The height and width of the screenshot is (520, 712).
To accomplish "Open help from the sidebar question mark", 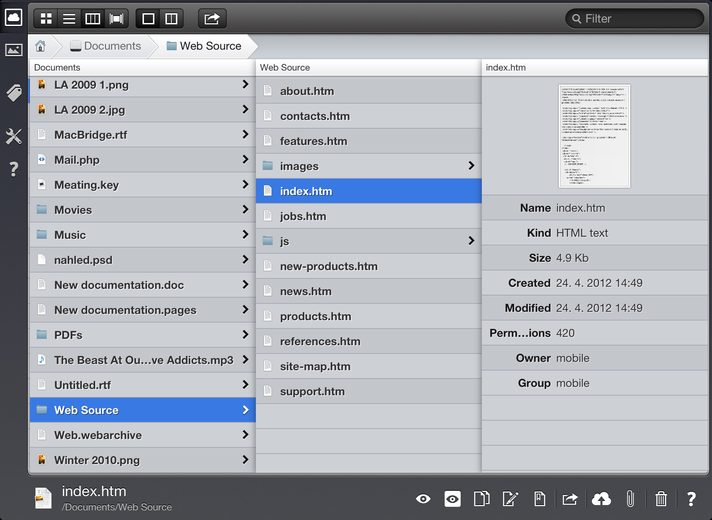I will [14, 169].
